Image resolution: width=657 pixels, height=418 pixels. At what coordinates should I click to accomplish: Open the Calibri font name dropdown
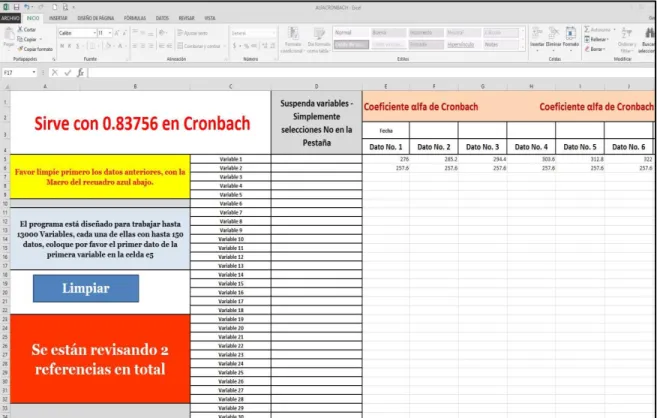[x=94, y=33]
